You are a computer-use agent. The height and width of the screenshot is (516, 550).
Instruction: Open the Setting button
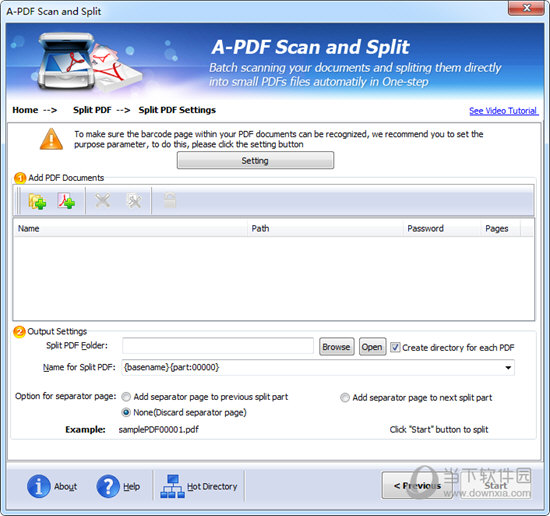pos(255,161)
